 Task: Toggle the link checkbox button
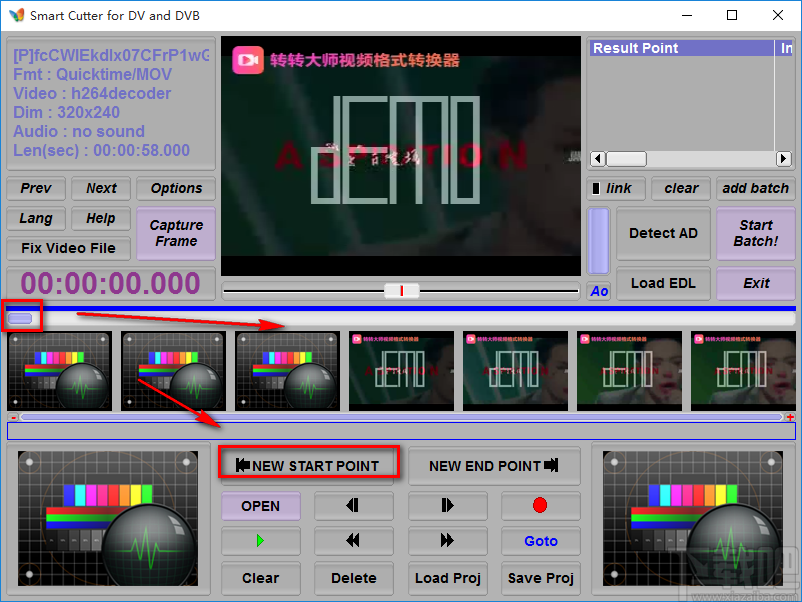coord(616,188)
